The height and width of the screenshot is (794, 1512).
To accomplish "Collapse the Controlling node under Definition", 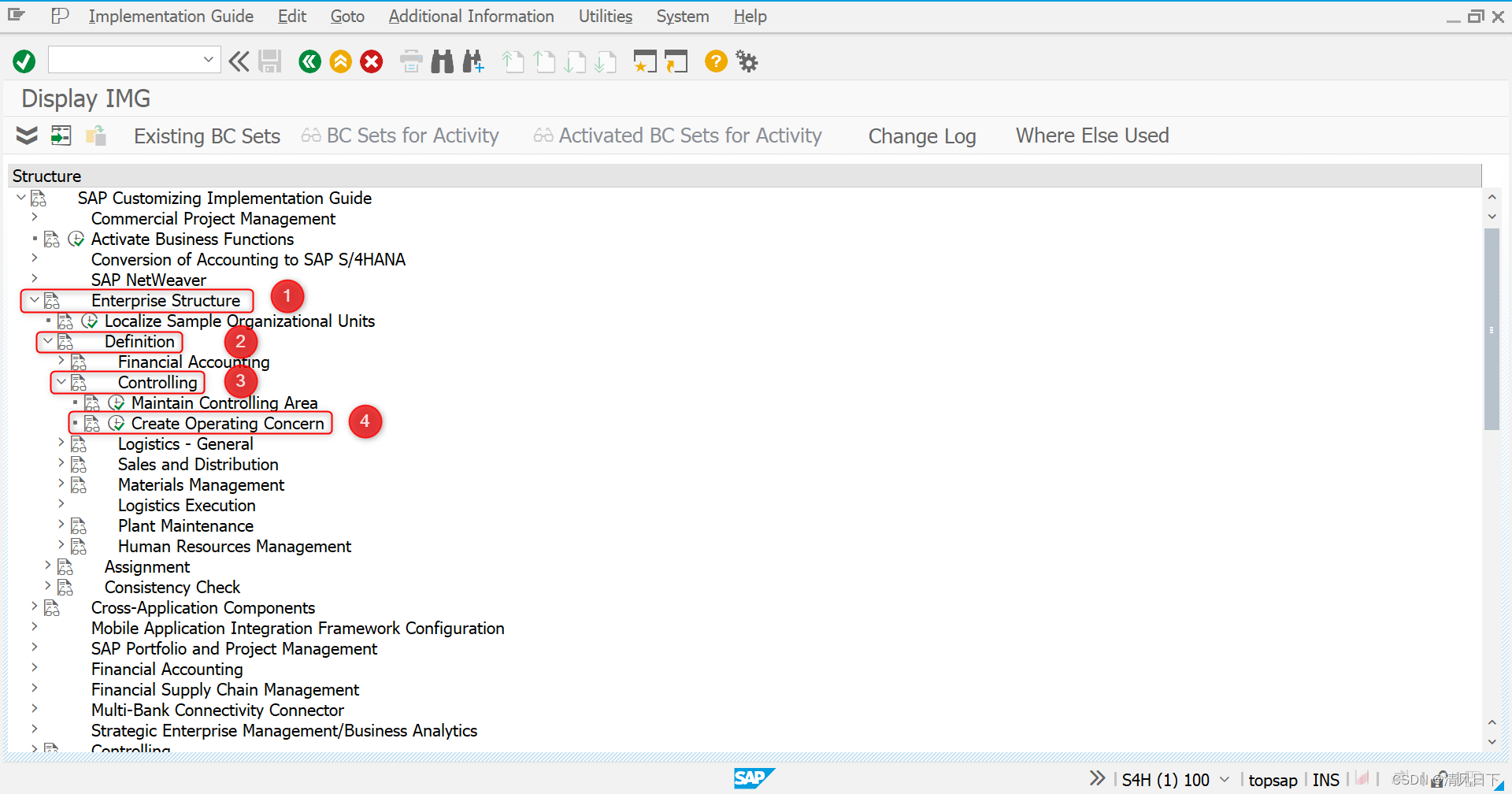I will 61,381.
